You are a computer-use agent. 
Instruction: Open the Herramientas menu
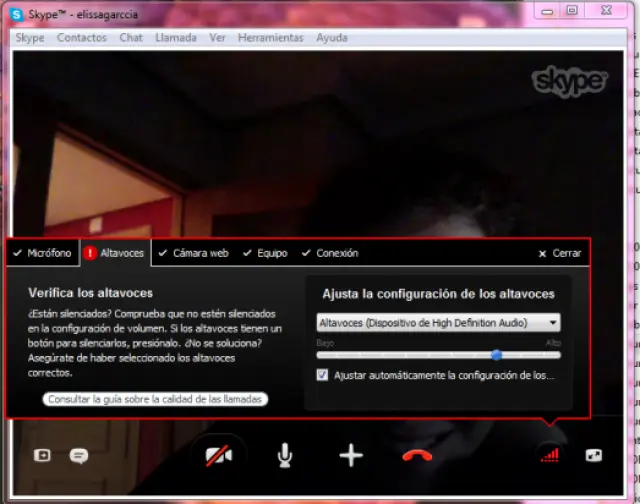click(x=271, y=38)
